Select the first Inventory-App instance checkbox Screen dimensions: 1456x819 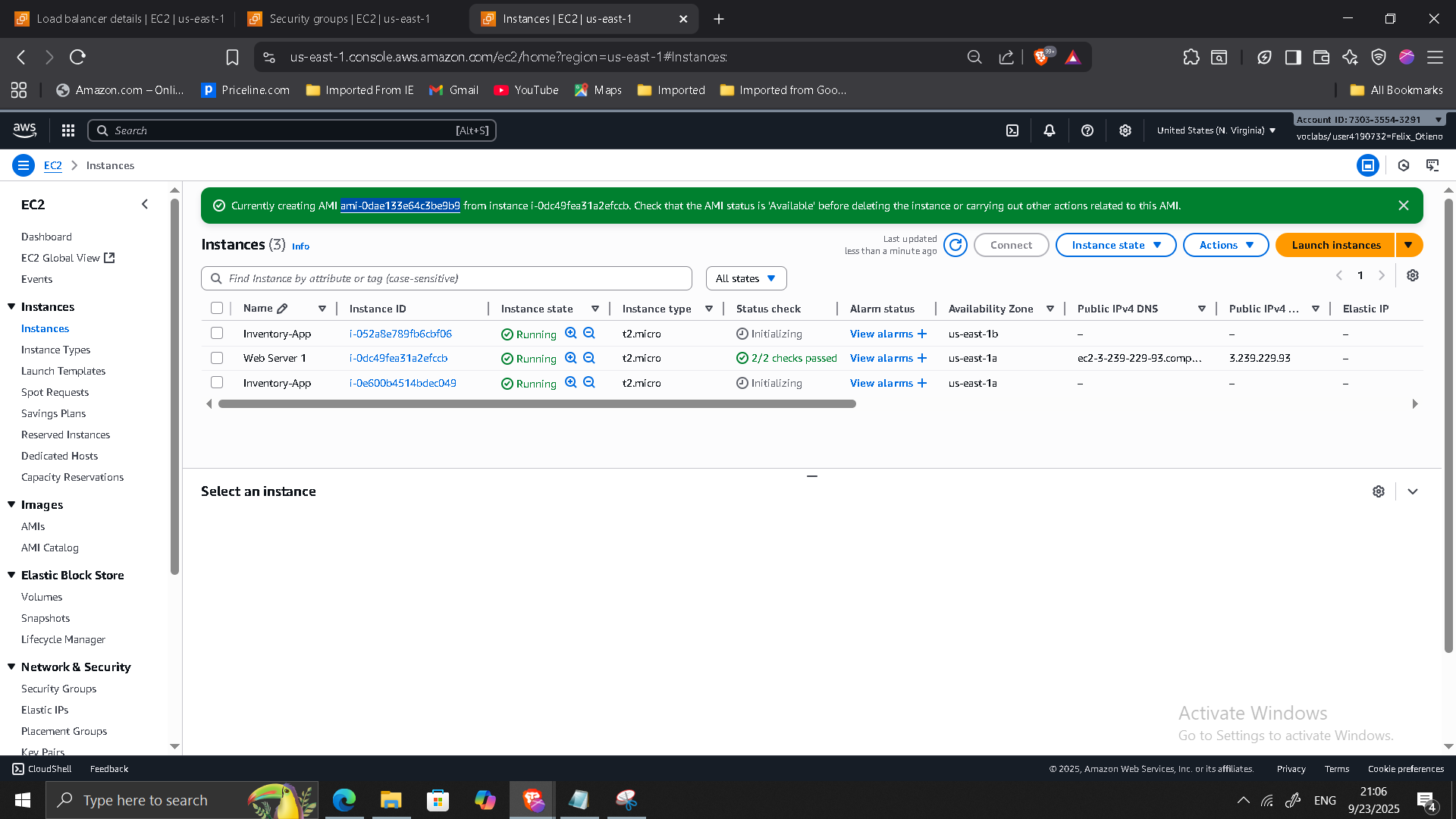click(217, 334)
